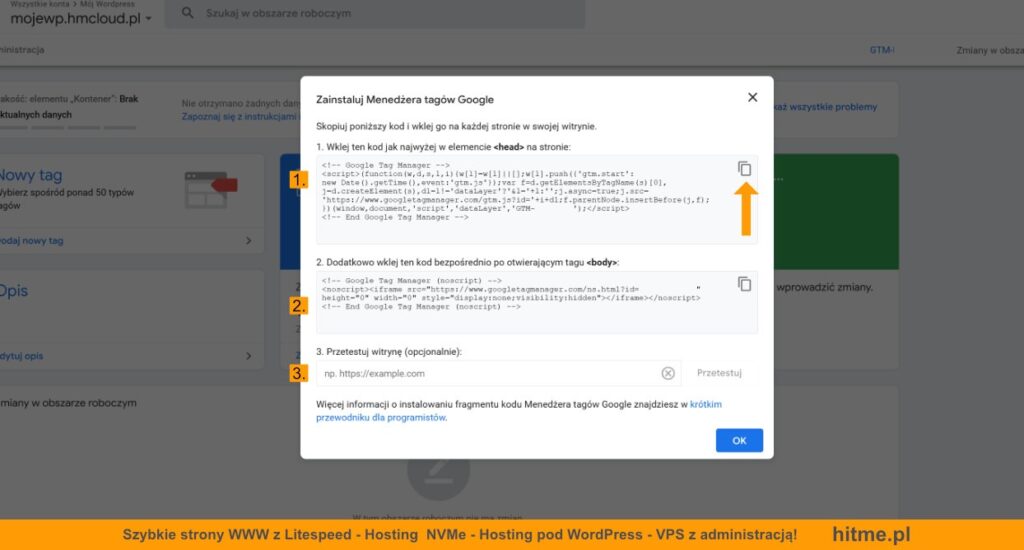Copy the head Google Tag Manager code snippet
Viewport: 1024px width, 550px height.
click(x=744, y=169)
